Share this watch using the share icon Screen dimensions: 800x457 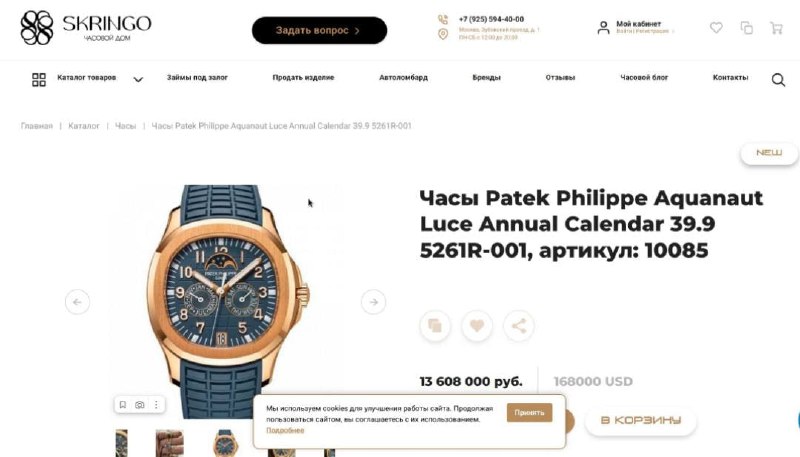[518, 325]
